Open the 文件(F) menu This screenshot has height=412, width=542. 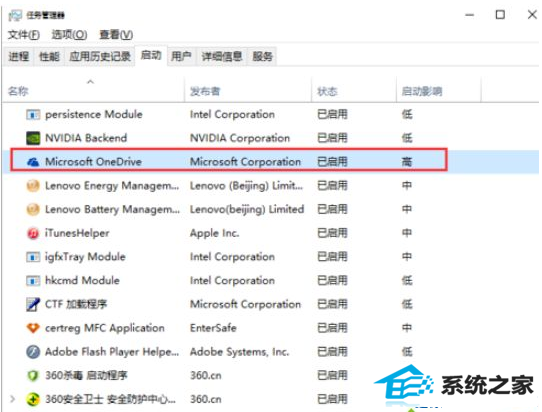(24, 35)
